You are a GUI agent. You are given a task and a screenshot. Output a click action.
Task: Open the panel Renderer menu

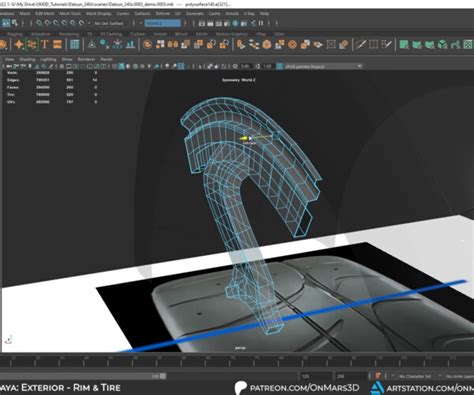pyautogui.click(x=86, y=59)
